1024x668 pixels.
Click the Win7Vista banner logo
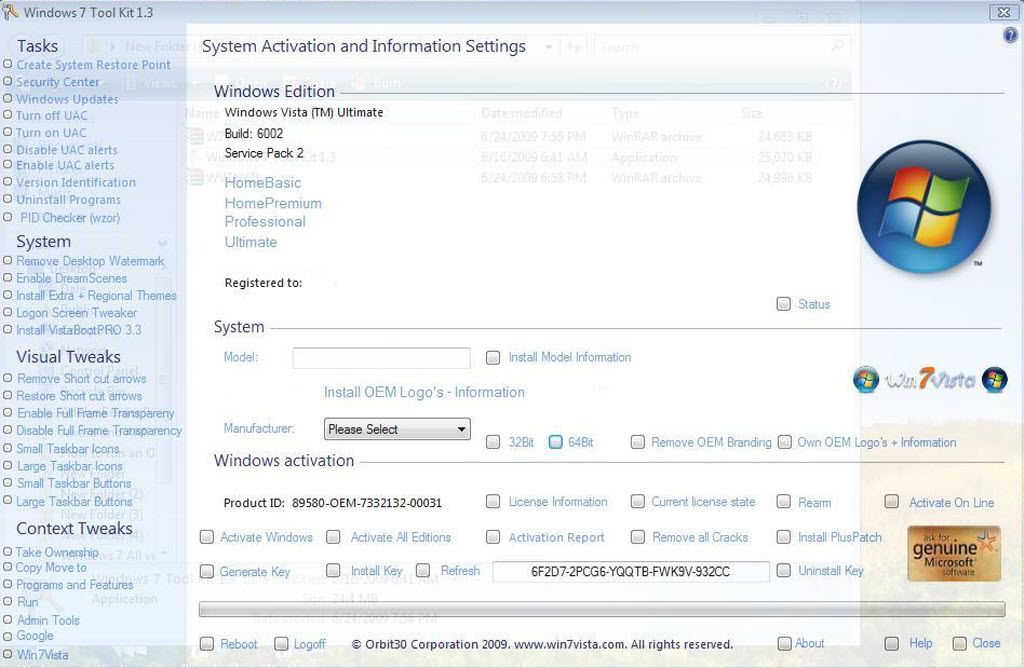(x=930, y=379)
